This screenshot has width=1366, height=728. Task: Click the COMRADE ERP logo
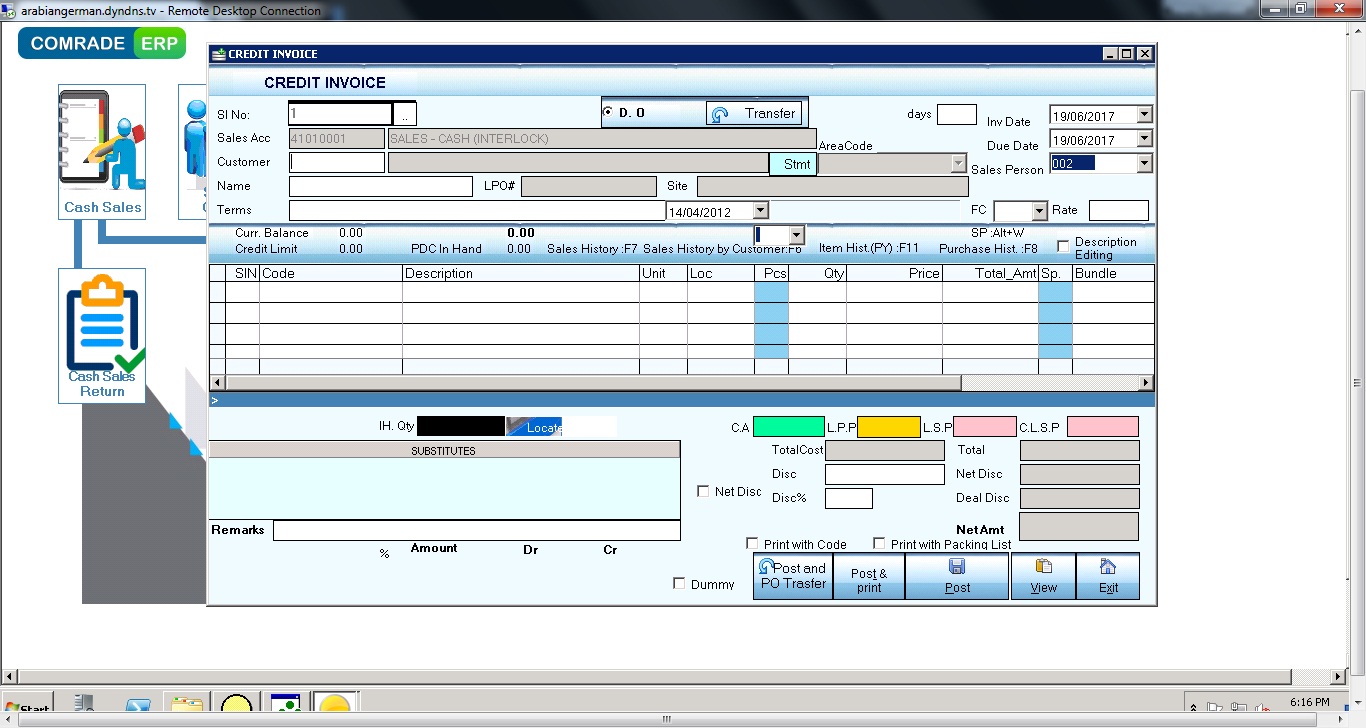101,43
